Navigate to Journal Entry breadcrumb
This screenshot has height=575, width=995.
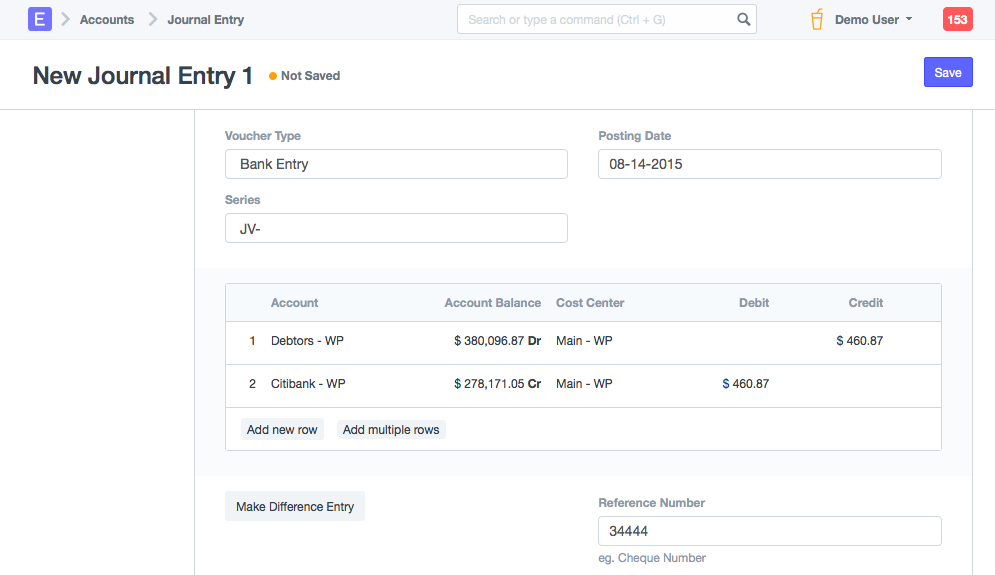click(205, 19)
